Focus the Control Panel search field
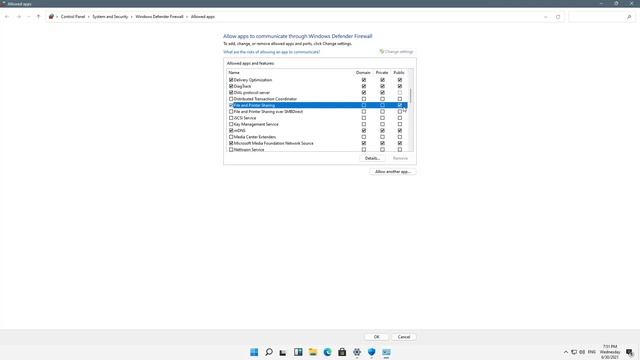 (x=597, y=17)
